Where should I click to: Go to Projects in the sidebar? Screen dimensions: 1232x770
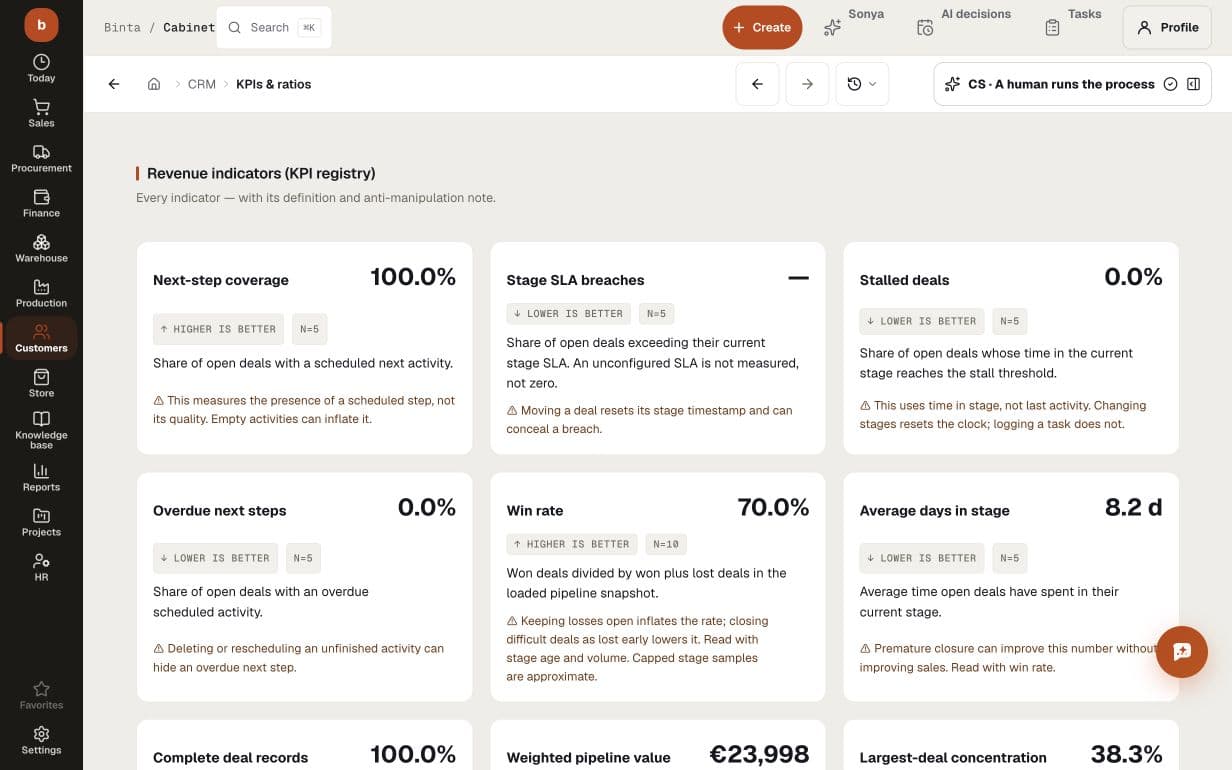41,522
